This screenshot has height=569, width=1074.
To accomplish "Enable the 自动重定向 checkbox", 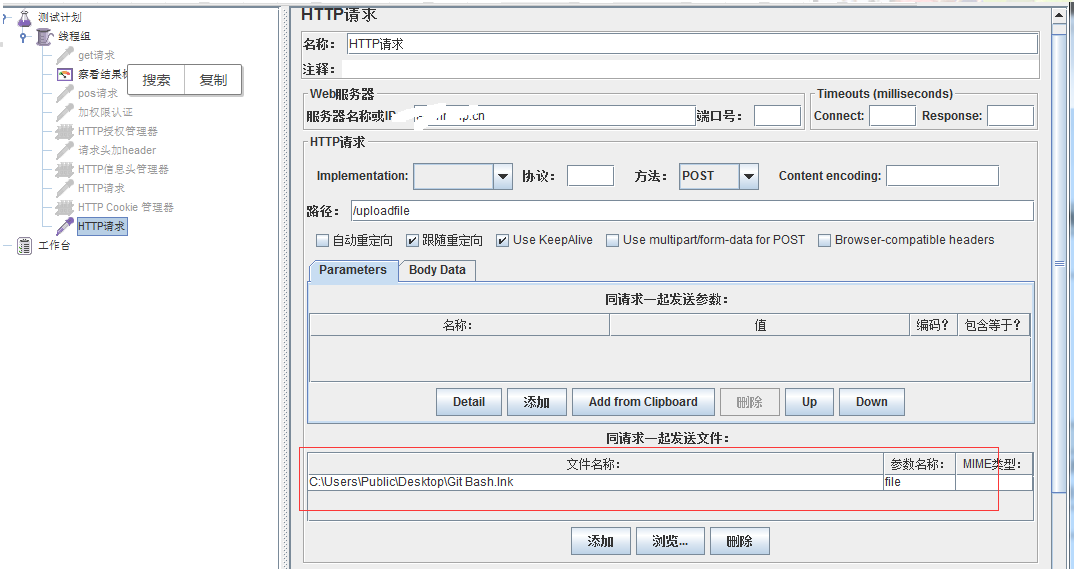I will [x=323, y=240].
